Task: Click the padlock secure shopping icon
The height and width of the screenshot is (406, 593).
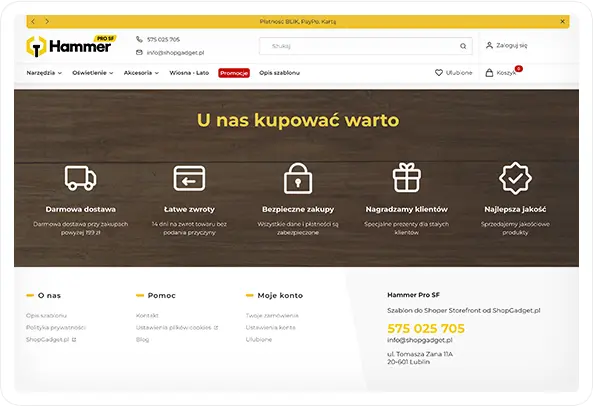Action: pyautogui.click(x=298, y=178)
